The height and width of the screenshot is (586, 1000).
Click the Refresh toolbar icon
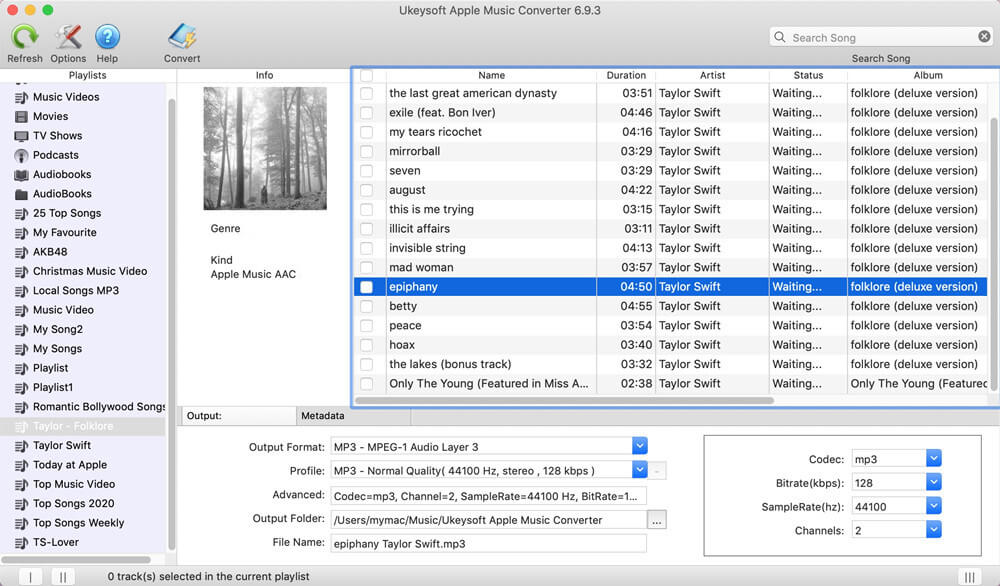[25, 37]
